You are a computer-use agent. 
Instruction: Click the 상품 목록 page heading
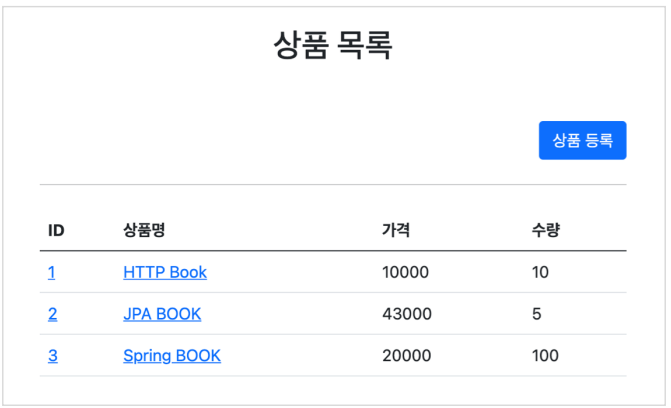click(x=333, y=45)
